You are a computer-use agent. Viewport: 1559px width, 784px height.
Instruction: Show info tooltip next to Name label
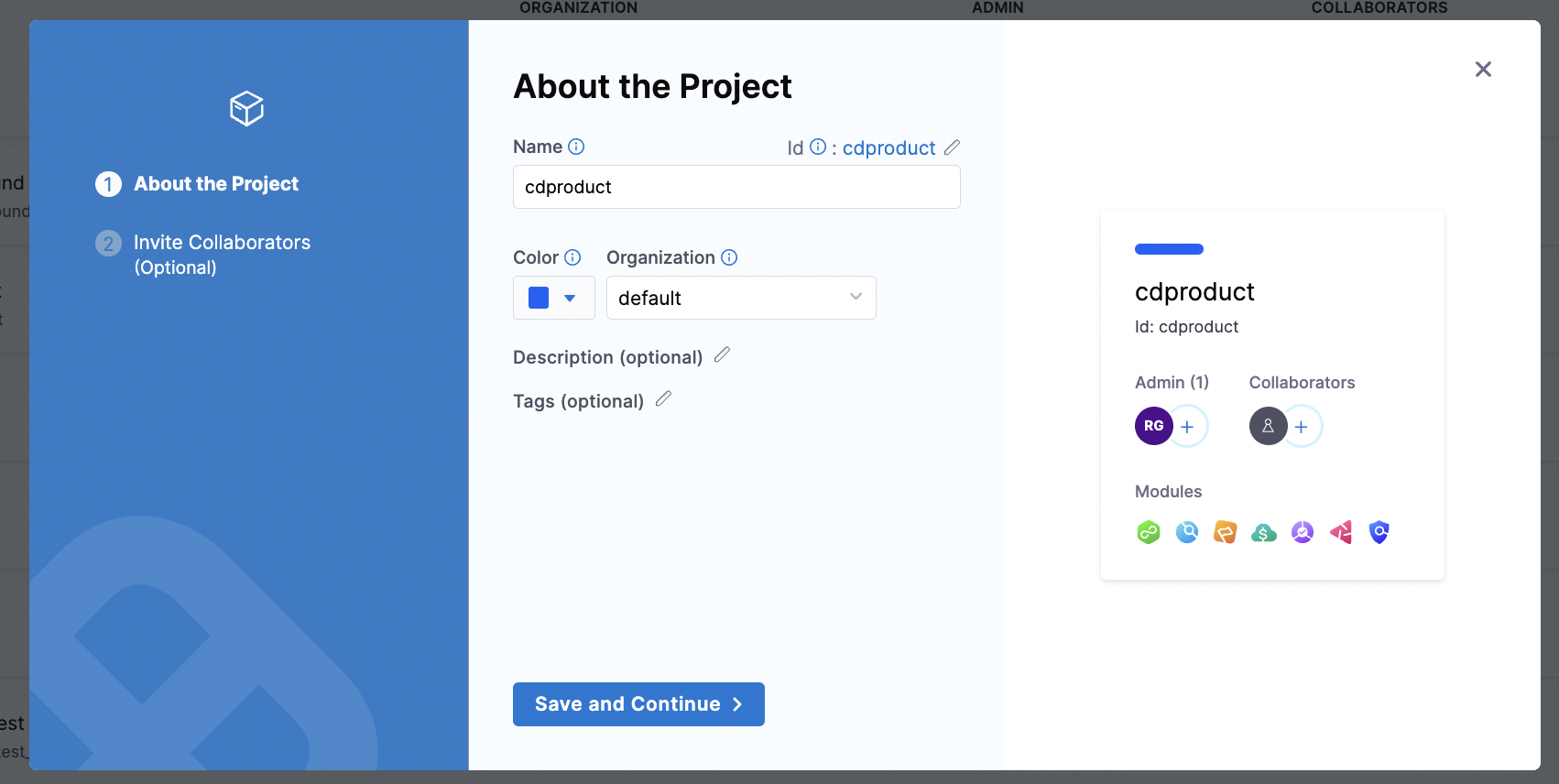pos(576,147)
